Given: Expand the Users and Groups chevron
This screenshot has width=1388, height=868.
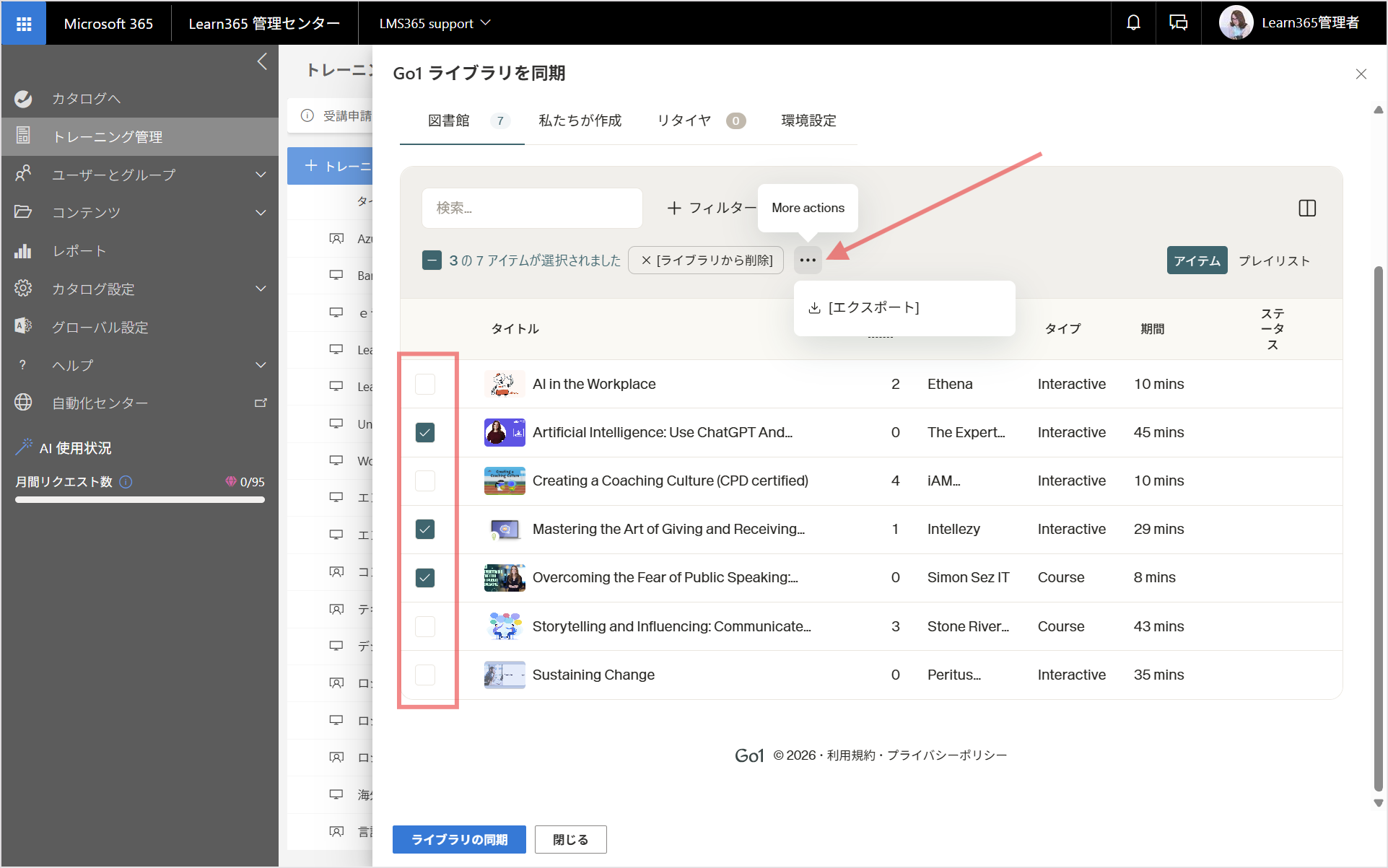Looking at the screenshot, I should click(x=261, y=175).
